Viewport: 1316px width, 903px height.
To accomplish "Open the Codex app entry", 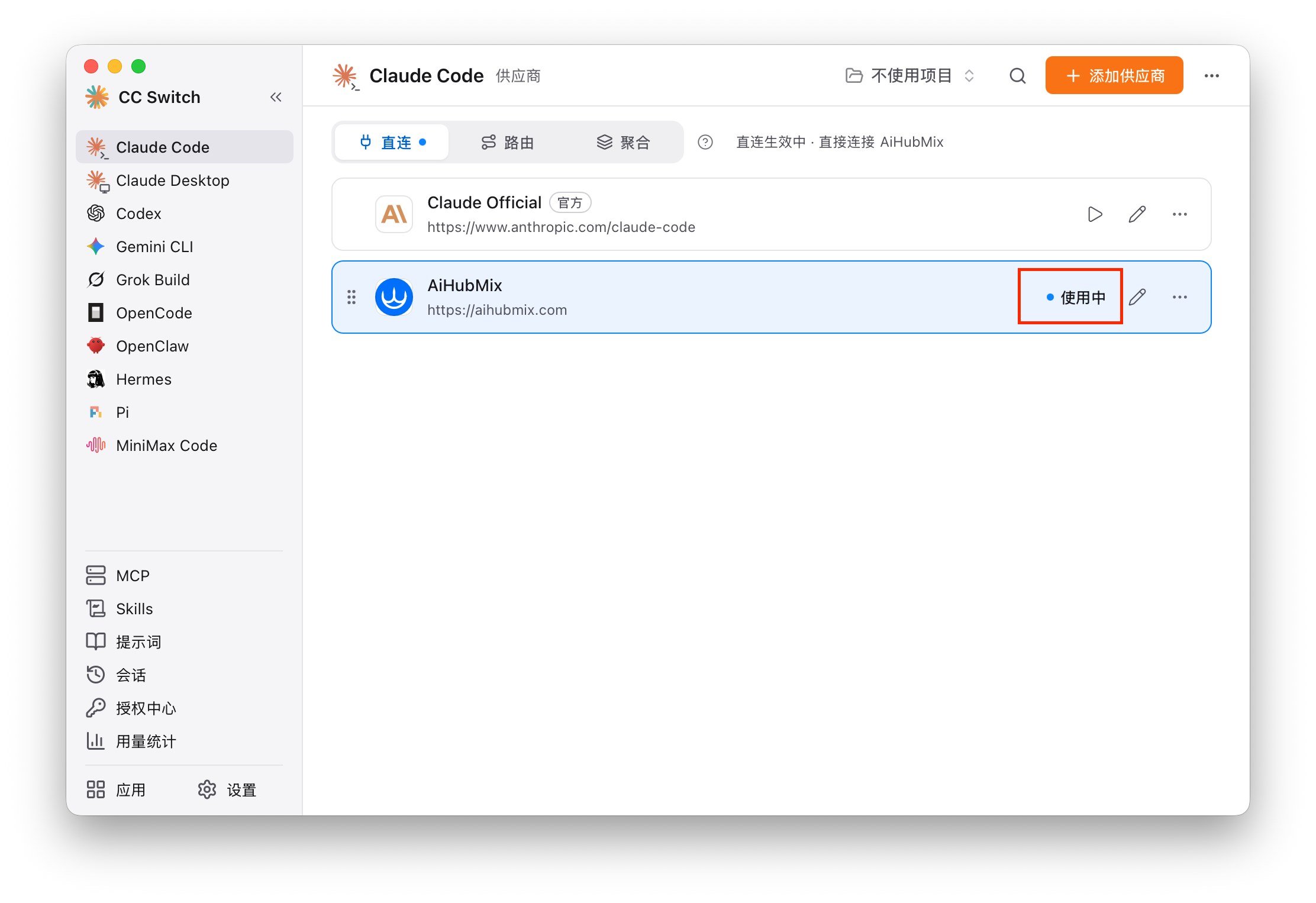I will (x=185, y=213).
